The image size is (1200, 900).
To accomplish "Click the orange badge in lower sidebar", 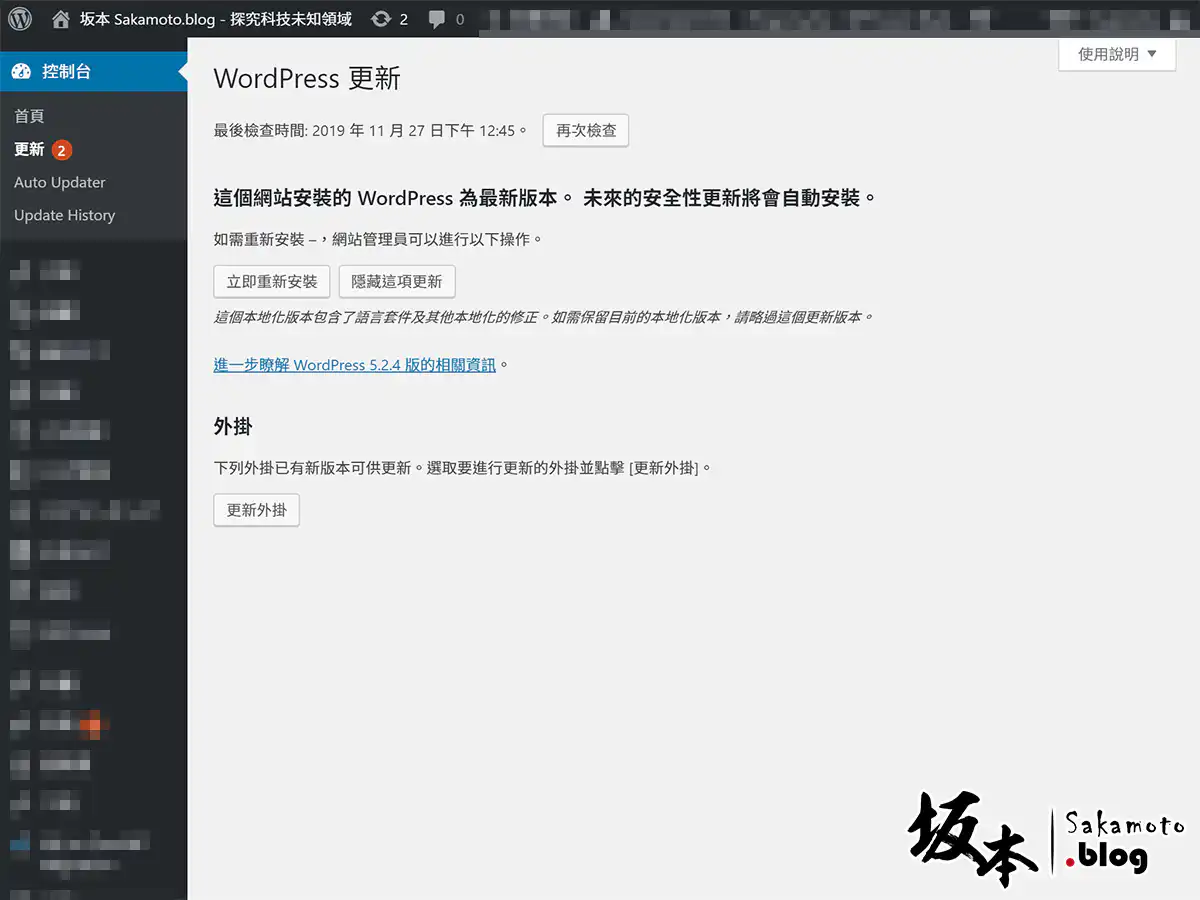I will point(90,723).
